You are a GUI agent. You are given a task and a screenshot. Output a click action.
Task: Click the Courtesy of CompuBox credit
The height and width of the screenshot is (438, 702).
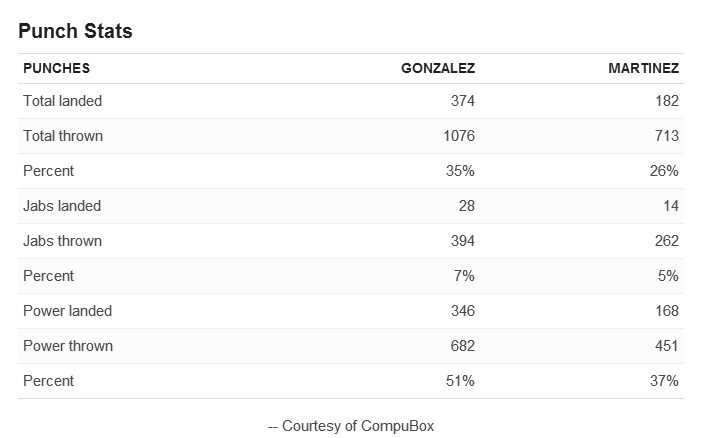[351, 426]
